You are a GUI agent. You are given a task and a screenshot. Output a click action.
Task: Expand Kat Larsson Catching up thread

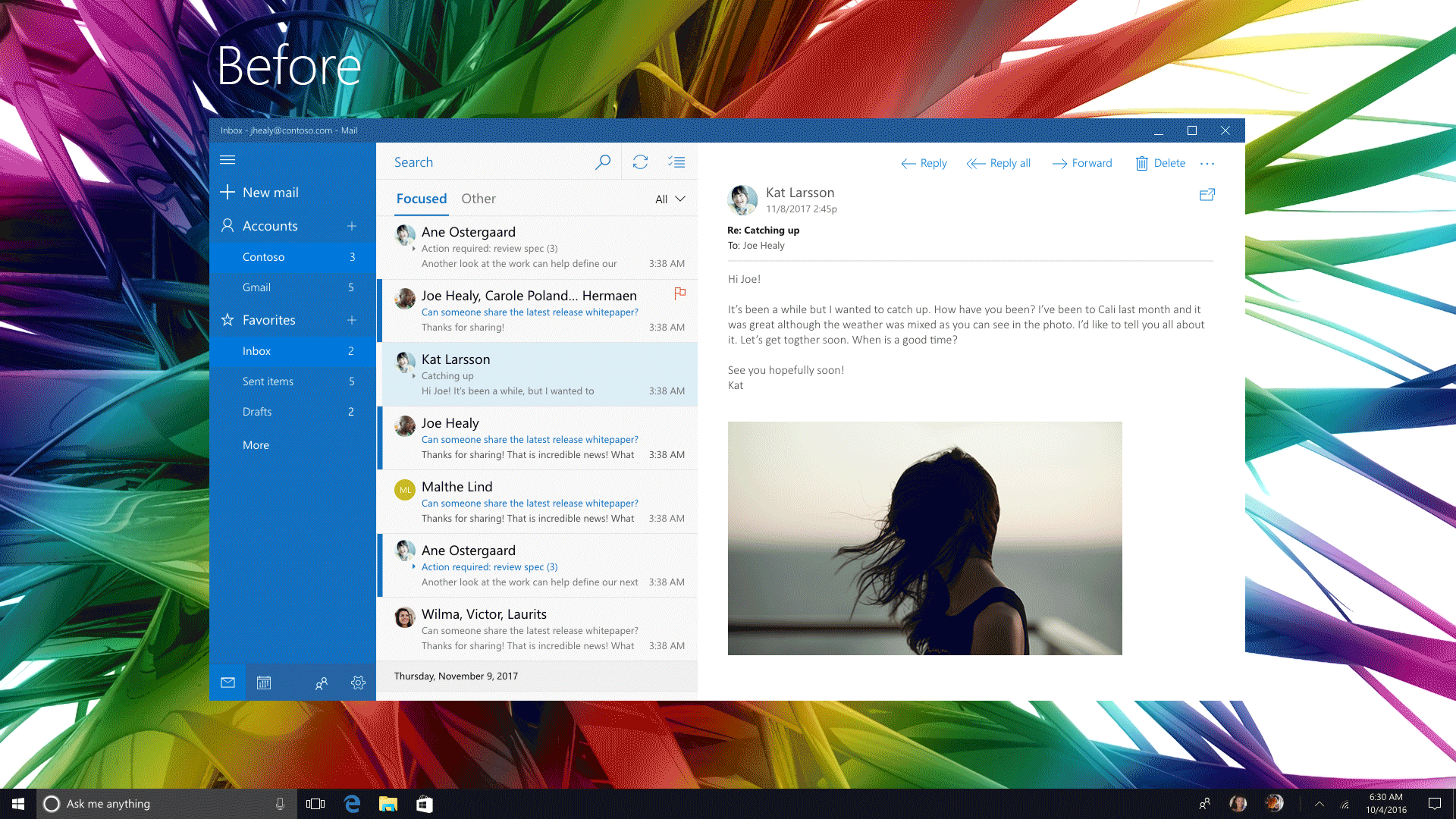(x=414, y=376)
